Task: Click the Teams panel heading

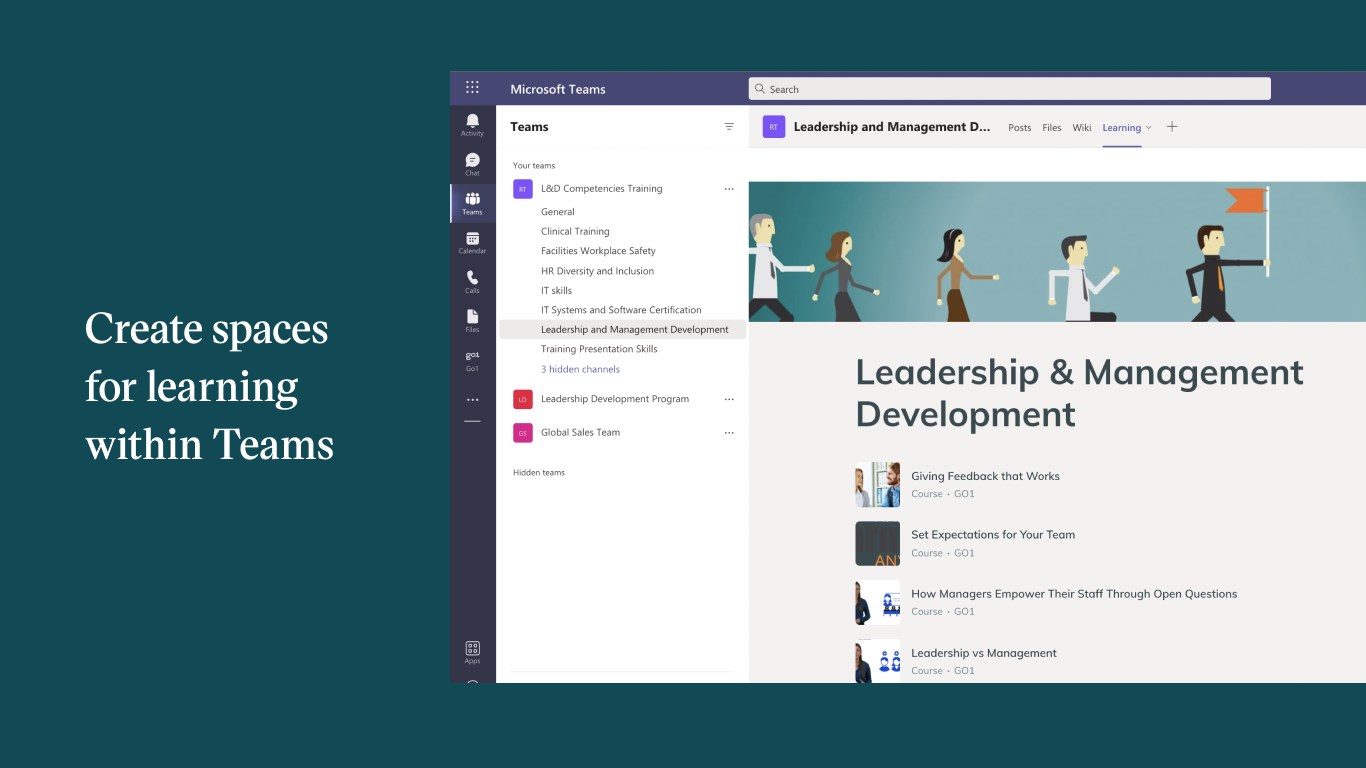Action: [x=529, y=127]
